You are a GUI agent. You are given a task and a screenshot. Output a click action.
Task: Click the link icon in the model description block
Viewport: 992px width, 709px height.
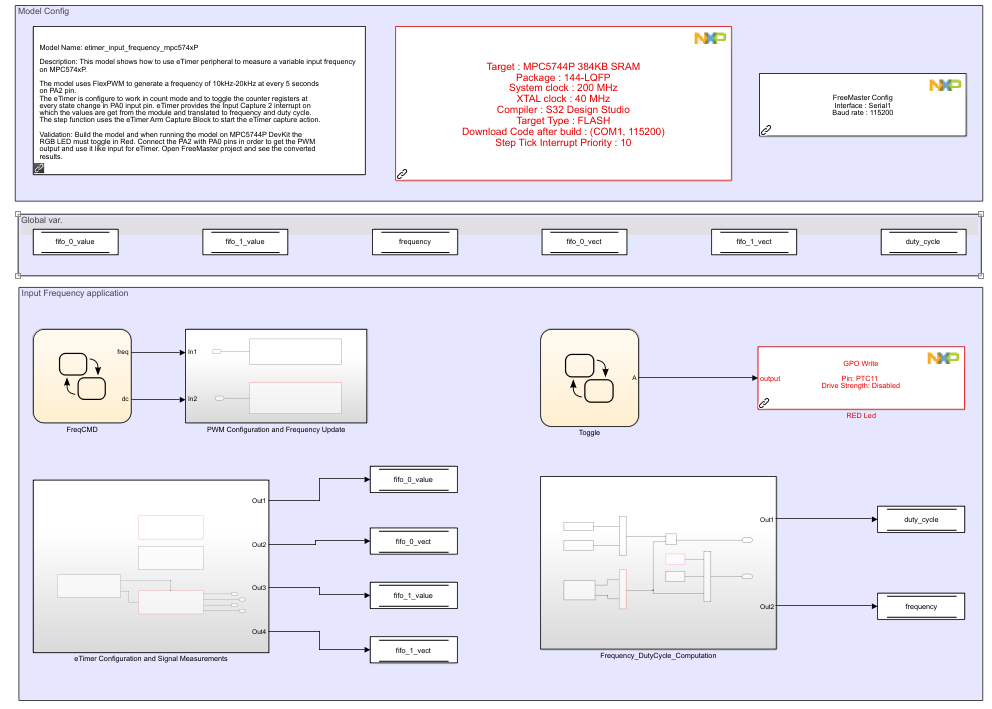point(39,168)
